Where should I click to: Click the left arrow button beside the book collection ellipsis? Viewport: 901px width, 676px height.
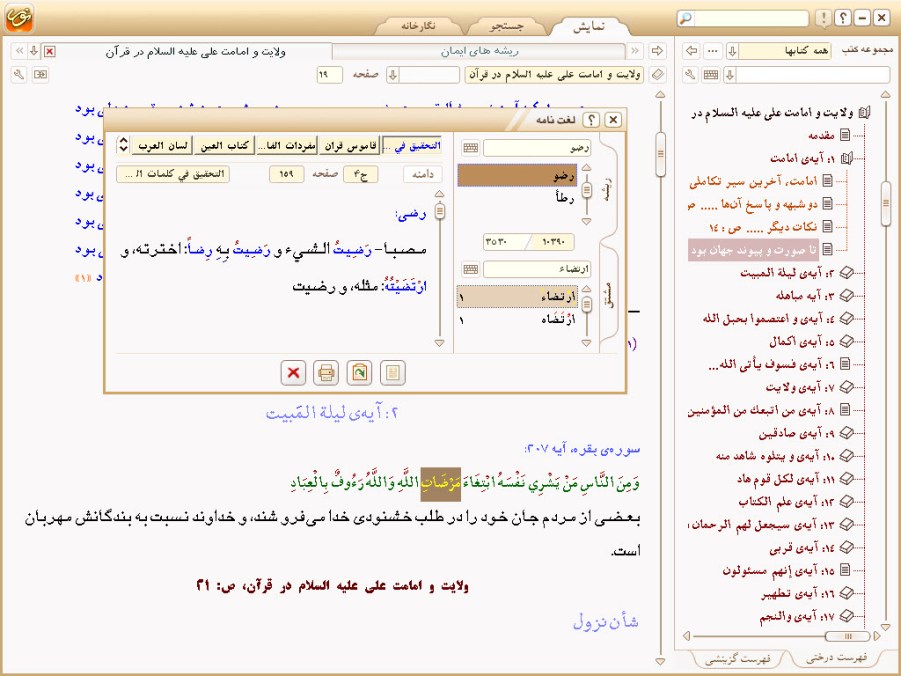692,51
